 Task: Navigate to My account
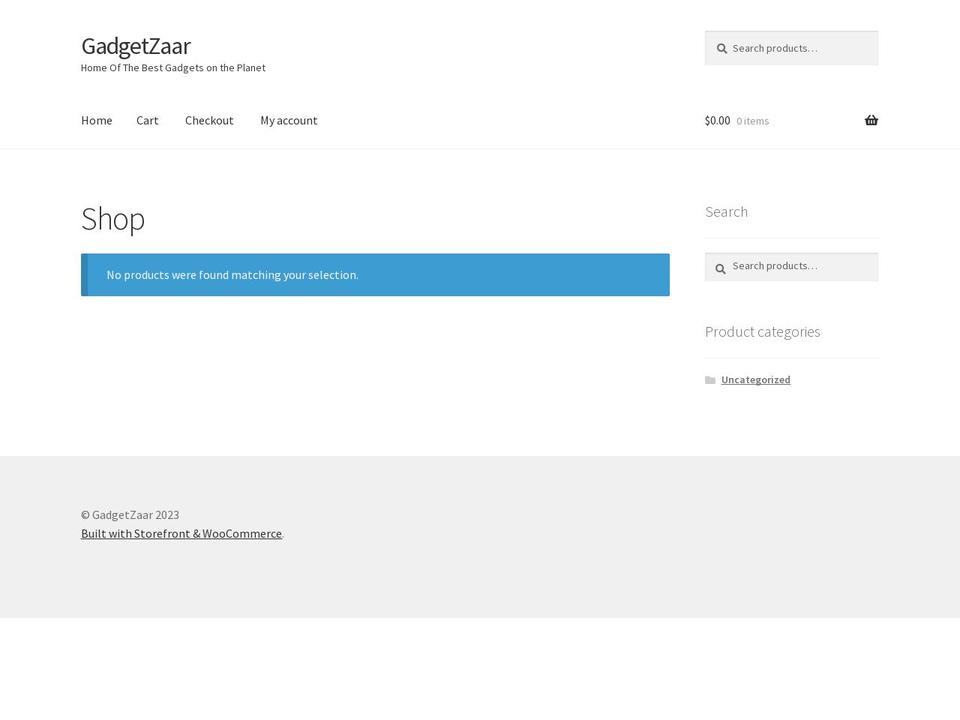(289, 121)
